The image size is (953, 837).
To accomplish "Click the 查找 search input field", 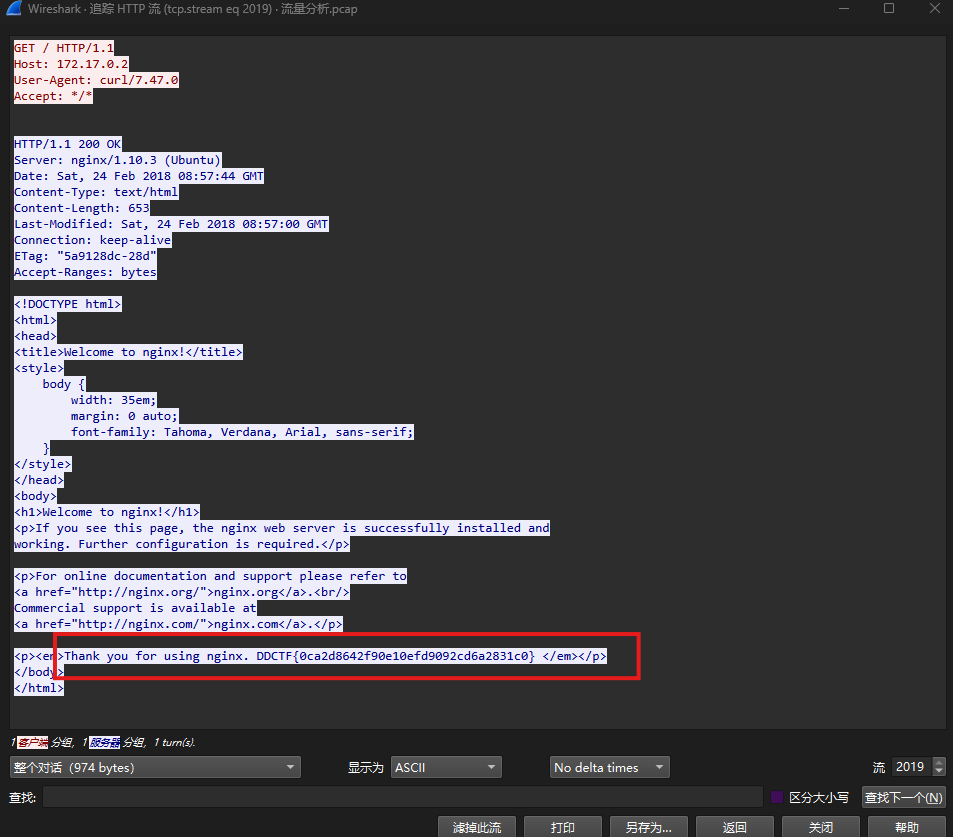I will (402, 797).
